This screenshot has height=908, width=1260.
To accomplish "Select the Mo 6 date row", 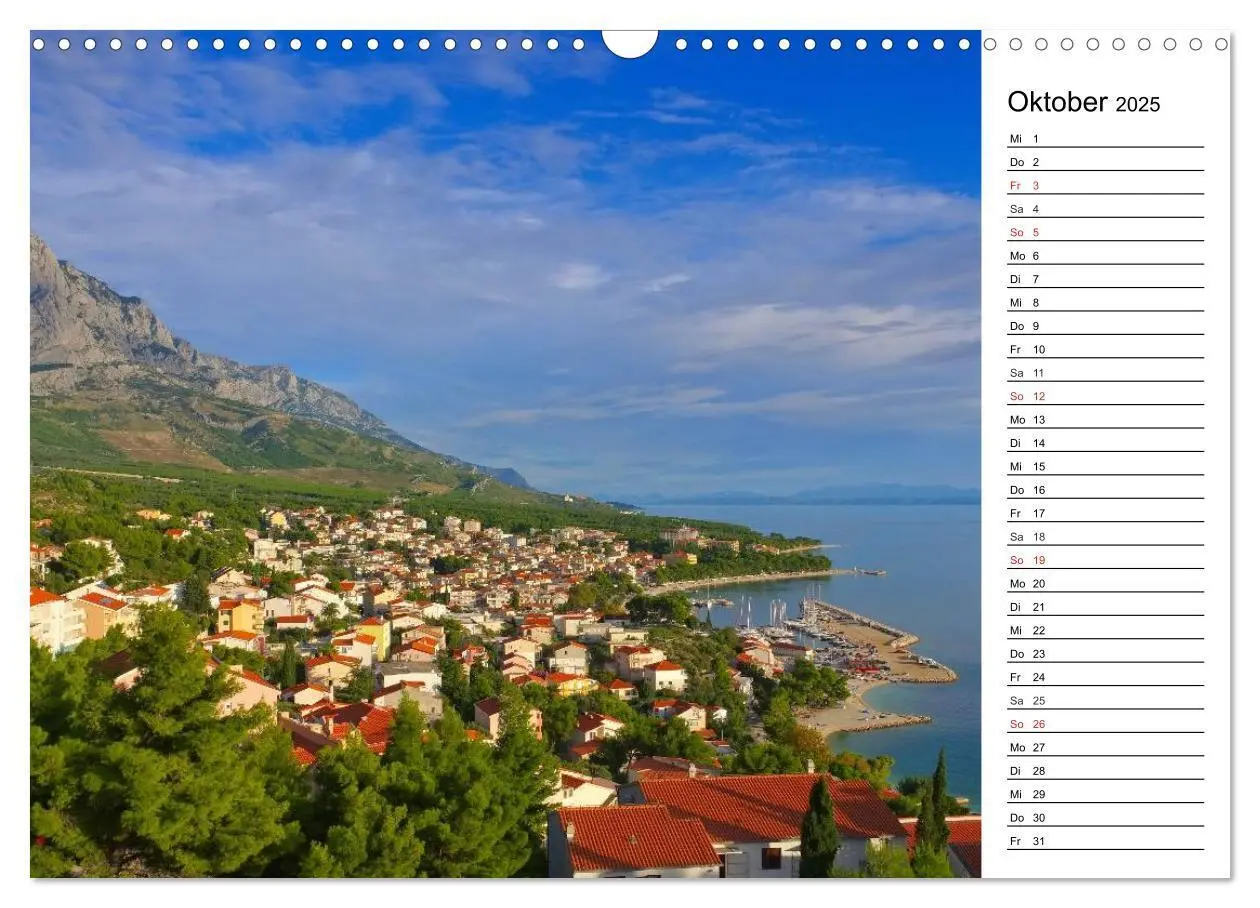I will tap(1105, 255).
